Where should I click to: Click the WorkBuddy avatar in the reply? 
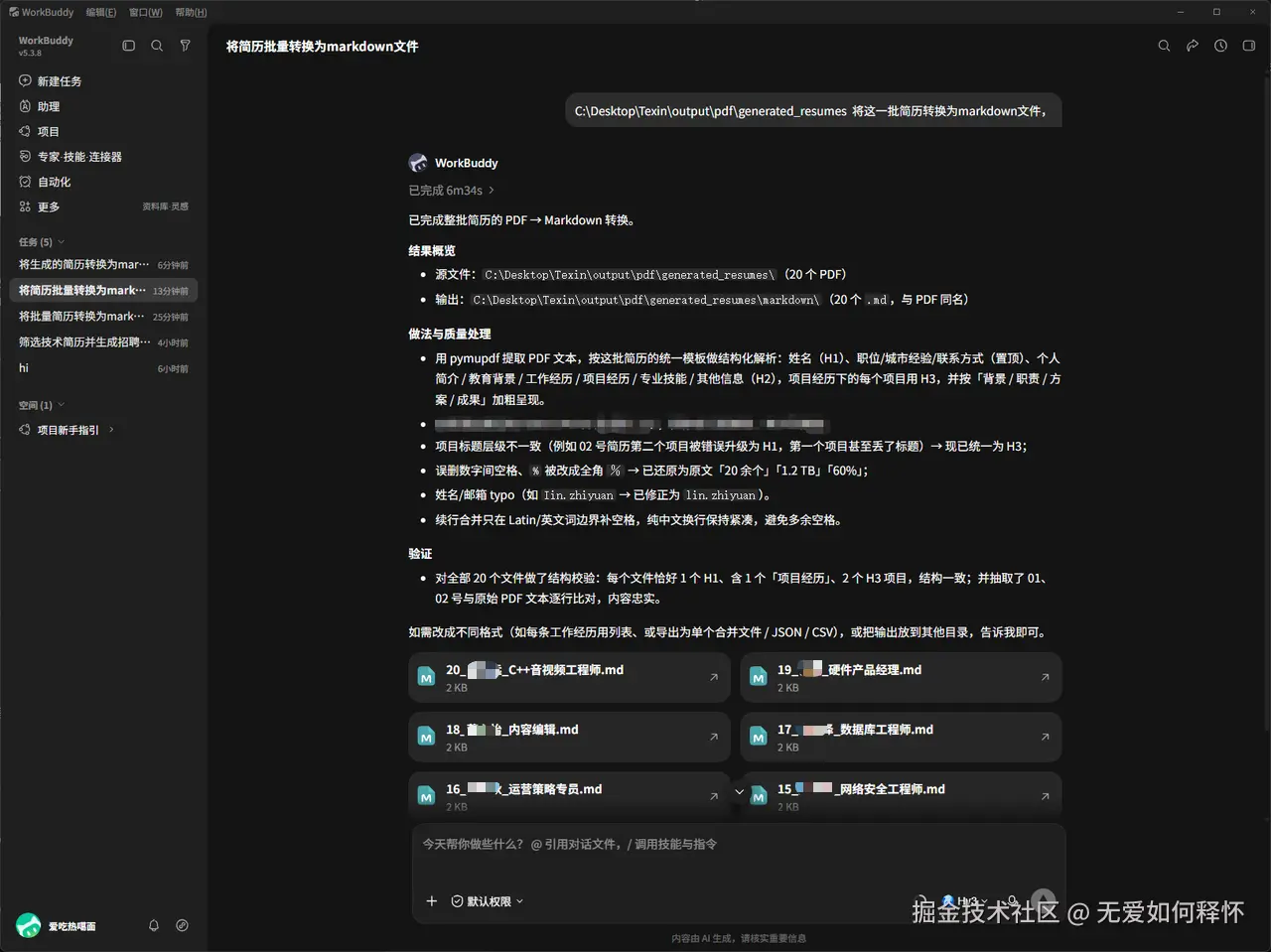tap(418, 163)
